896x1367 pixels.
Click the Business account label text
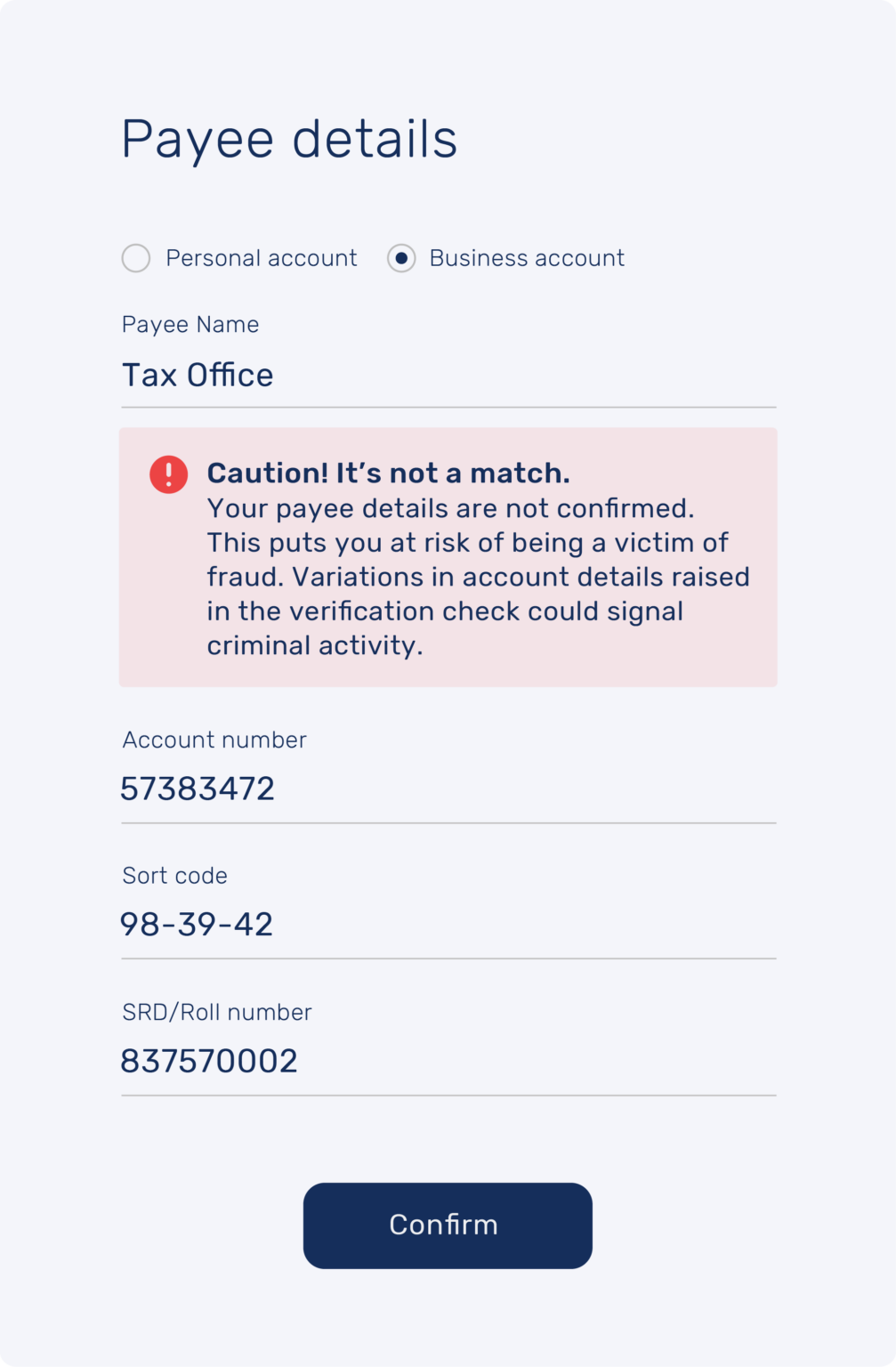coord(527,258)
